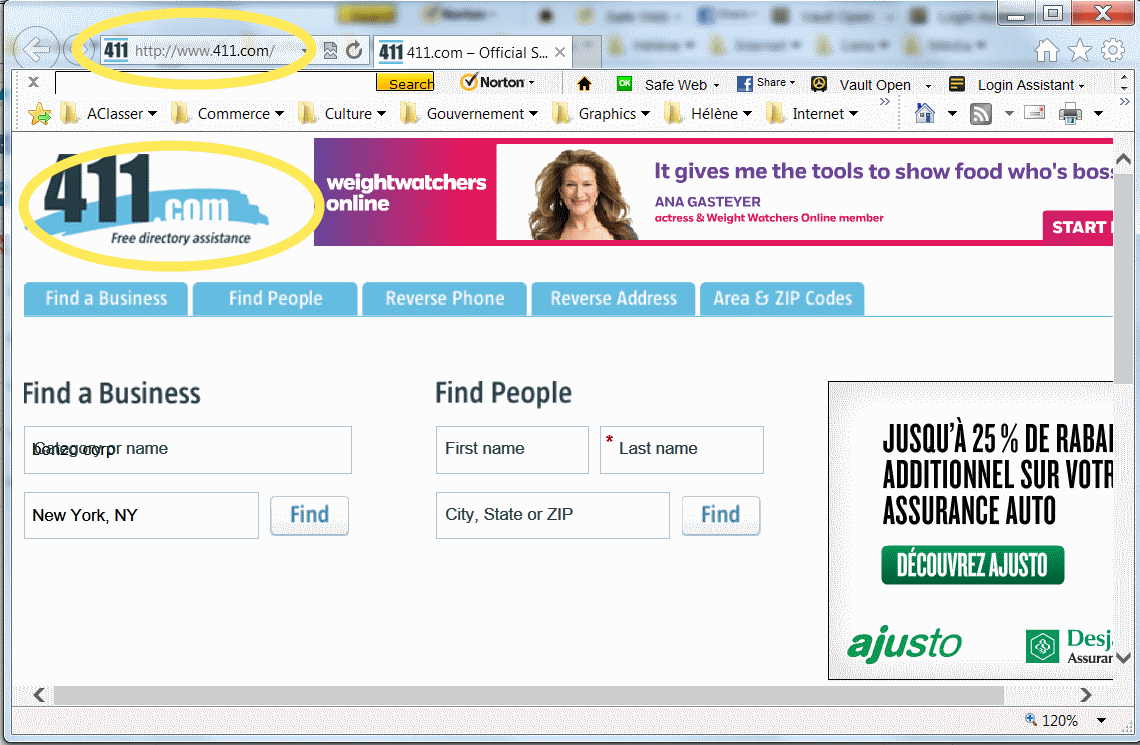Click the command bar Home page icon
Screen dimensions: 1140x745
coord(925,113)
